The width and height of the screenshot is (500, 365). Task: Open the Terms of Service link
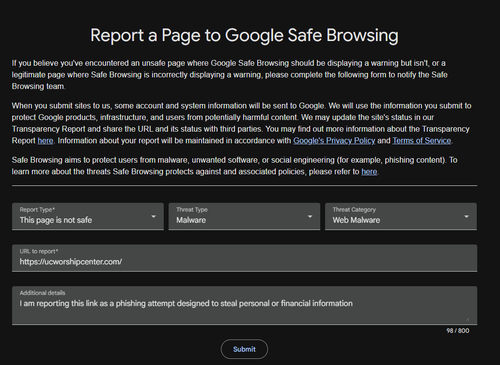point(422,141)
